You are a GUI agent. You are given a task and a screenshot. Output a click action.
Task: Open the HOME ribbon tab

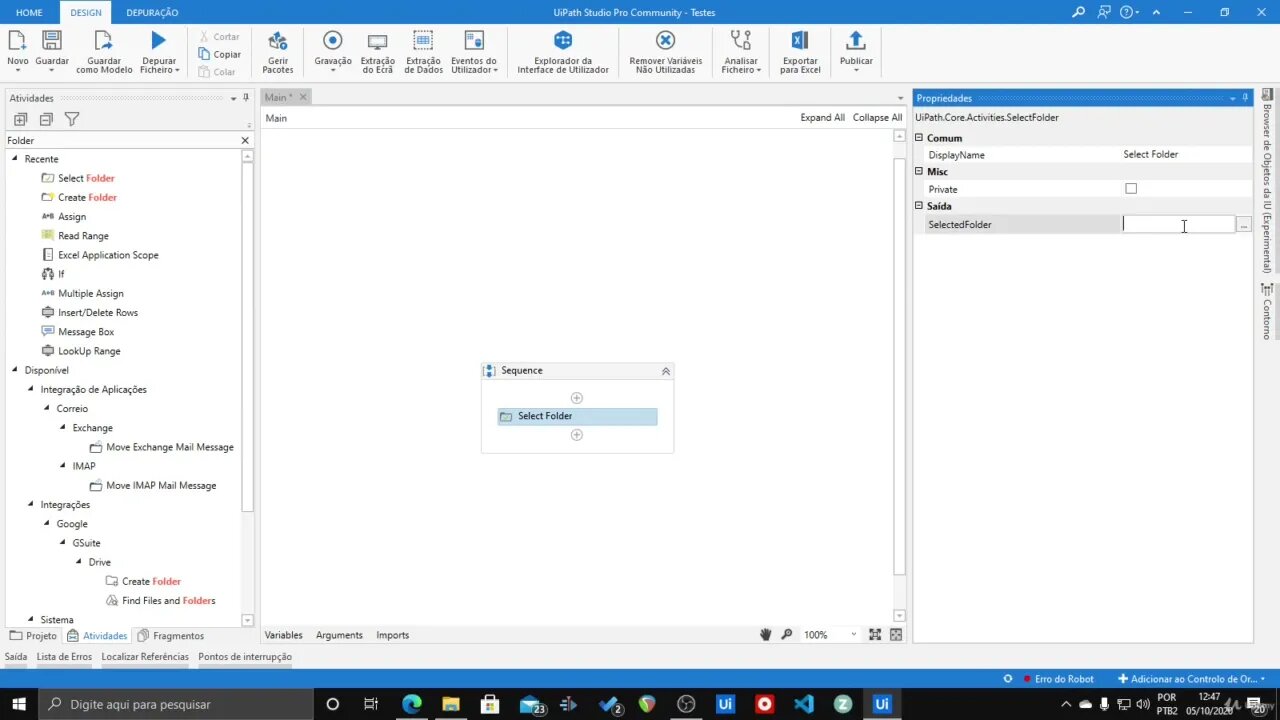29,12
